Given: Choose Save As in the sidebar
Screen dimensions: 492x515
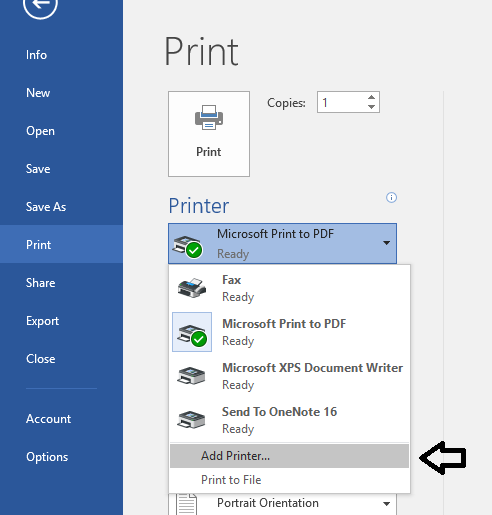Looking at the screenshot, I should click(46, 207).
